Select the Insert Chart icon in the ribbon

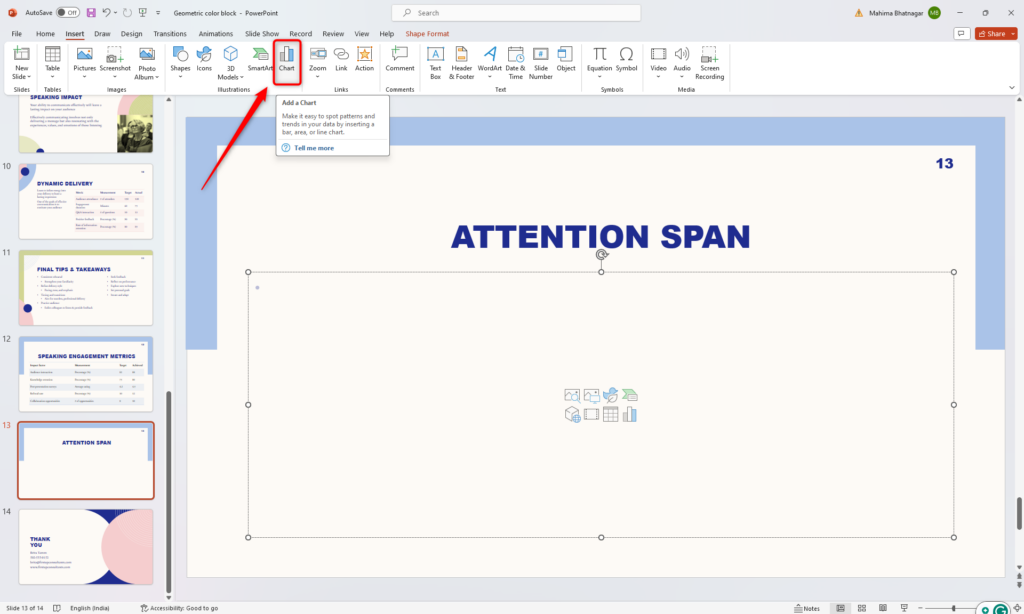(287, 58)
